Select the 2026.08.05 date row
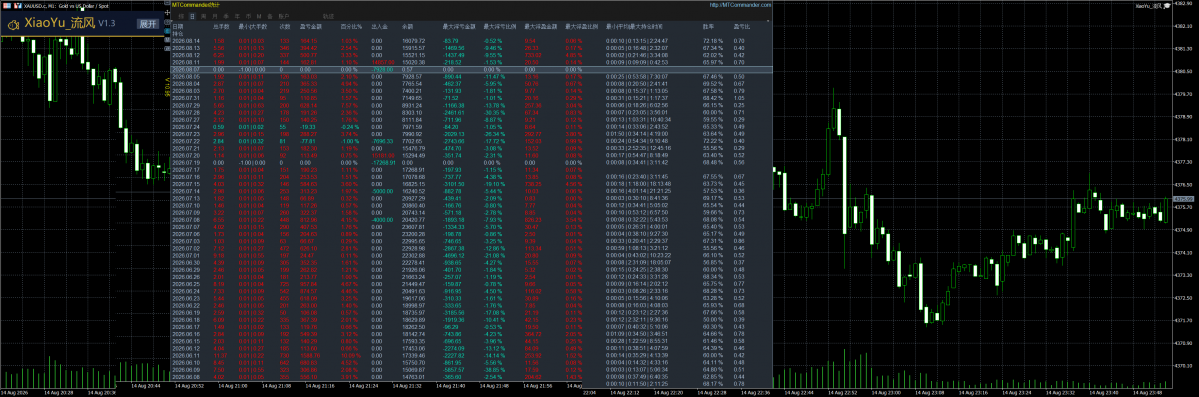The width and height of the screenshot is (1199, 397). point(472,76)
